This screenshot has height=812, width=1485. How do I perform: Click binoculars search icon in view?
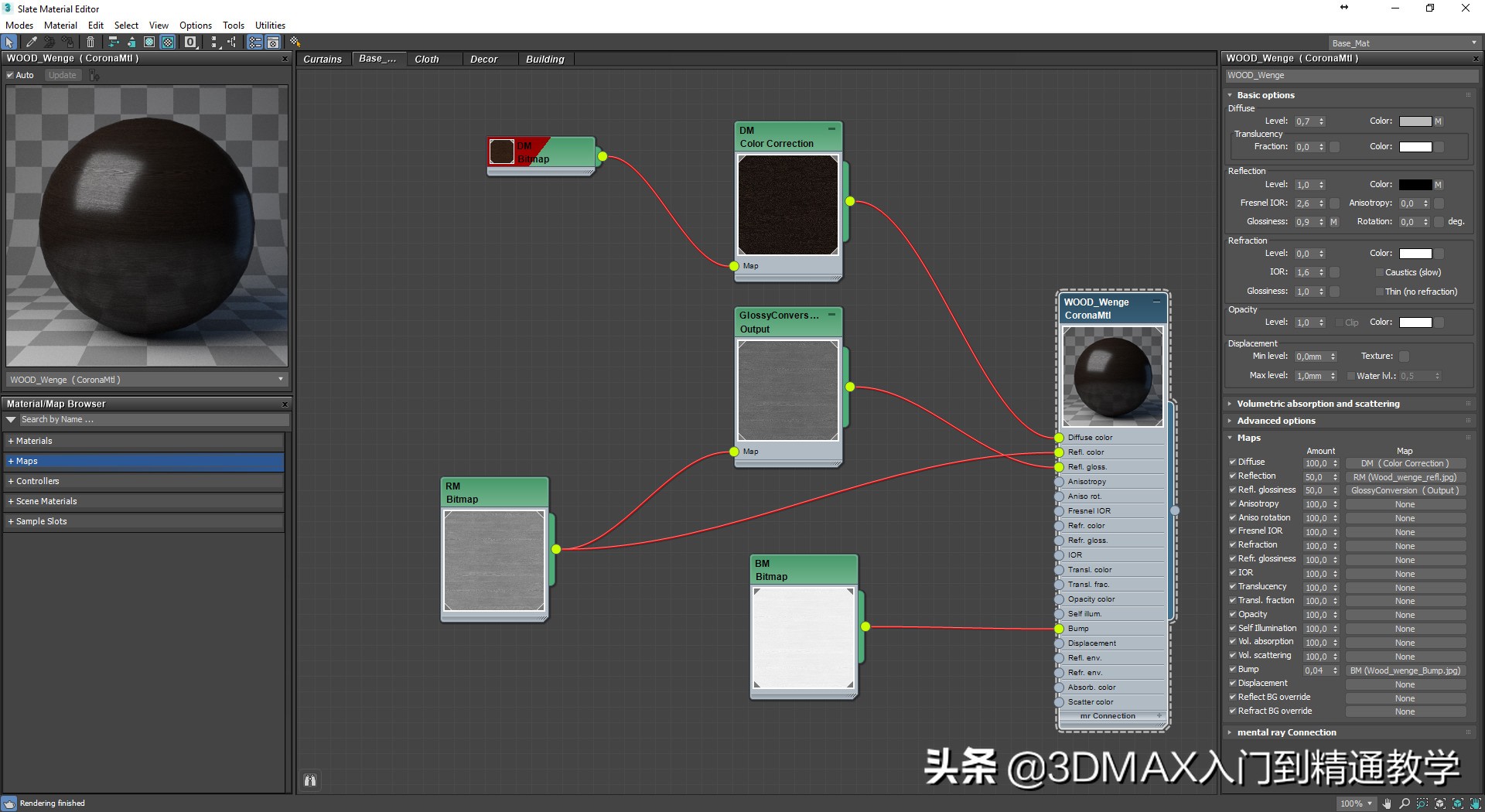pyautogui.click(x=310, y=781)
